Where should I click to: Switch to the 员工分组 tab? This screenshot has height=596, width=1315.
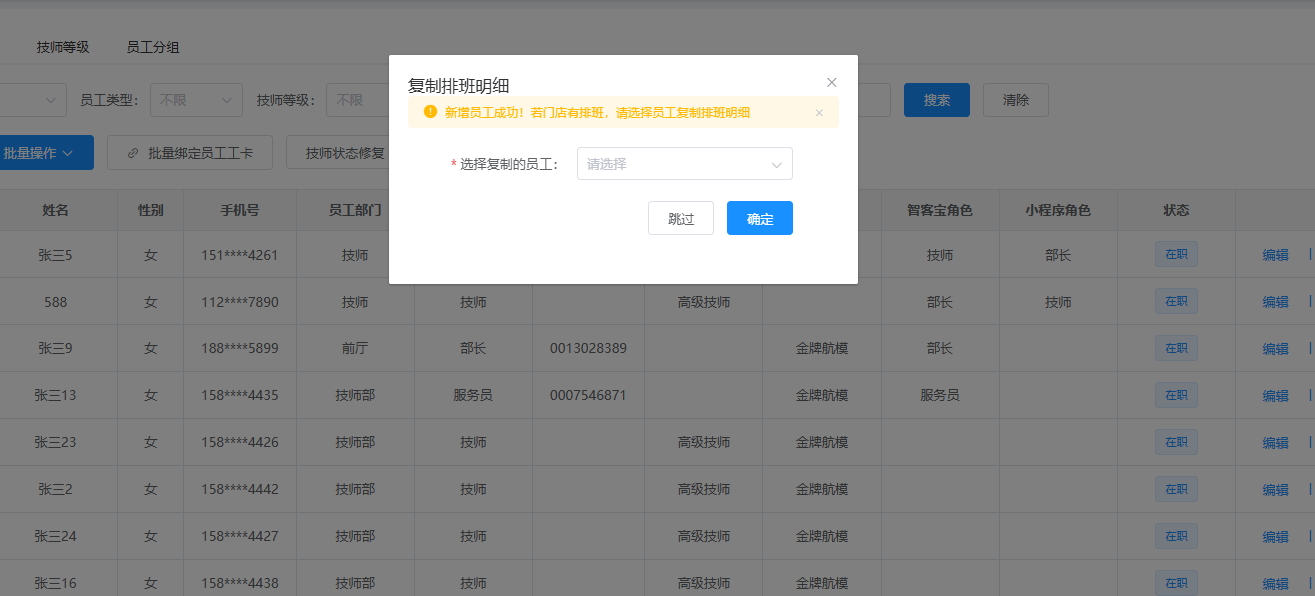(153, 47)
